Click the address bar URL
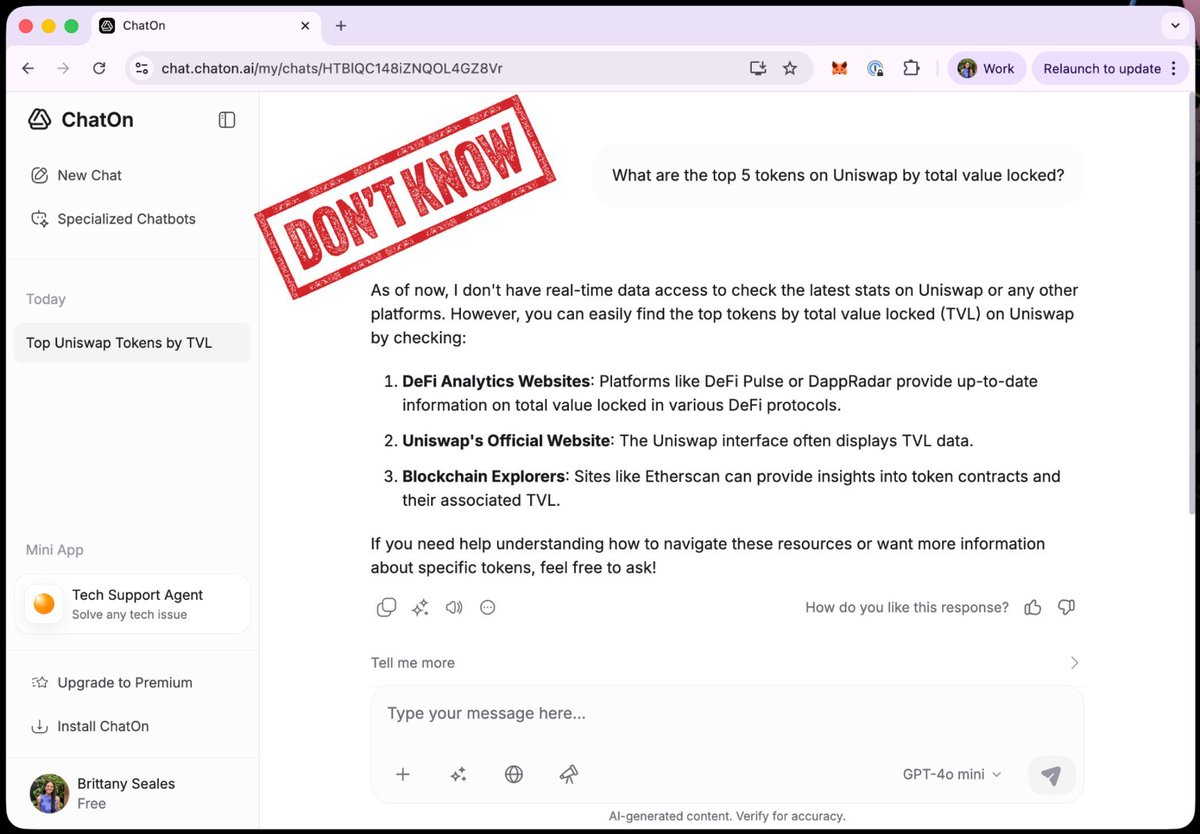 pyautogui.click(x=332, y=69)
